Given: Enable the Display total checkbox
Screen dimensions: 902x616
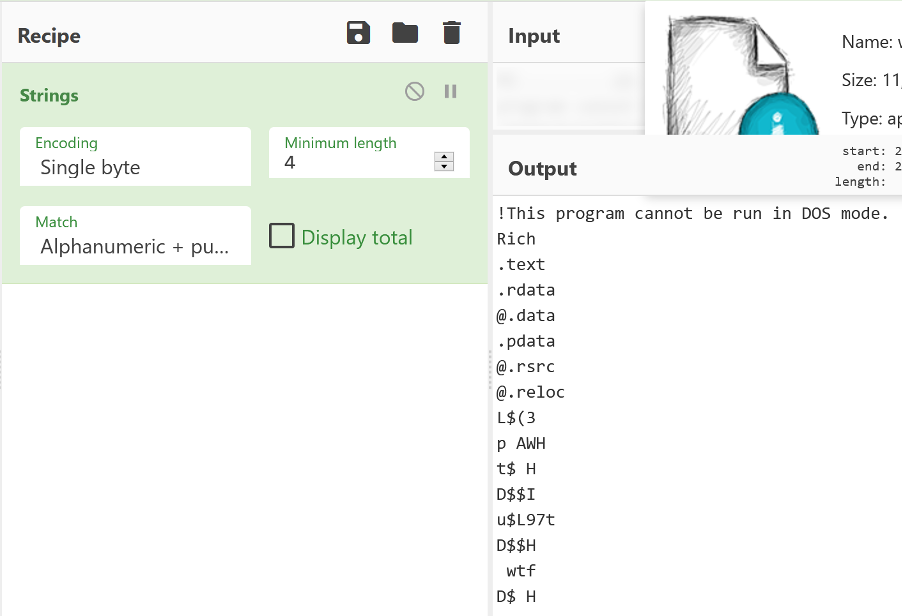Looking at the screenshot, I should (282, 236).
